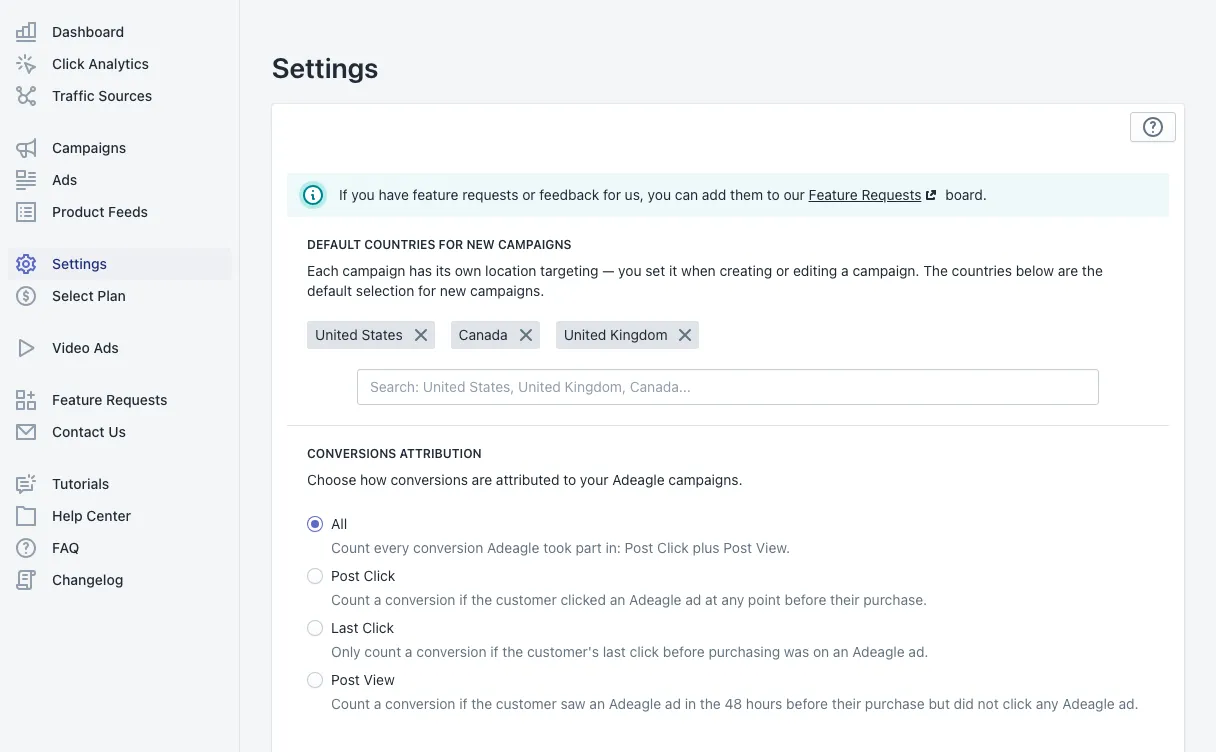This screenshot has height=752, width=1216.
Task: Click the Settings page heading
Action: [325, 68]
